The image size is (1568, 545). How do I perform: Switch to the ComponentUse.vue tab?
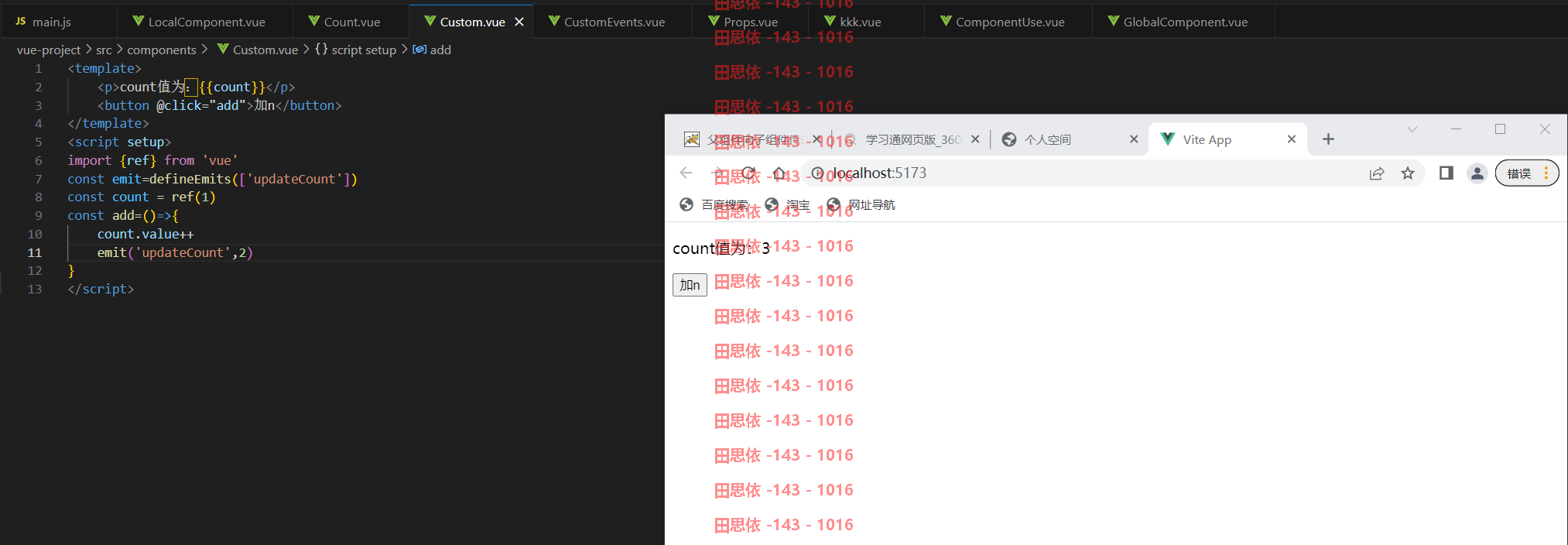tap(1009, 22)
